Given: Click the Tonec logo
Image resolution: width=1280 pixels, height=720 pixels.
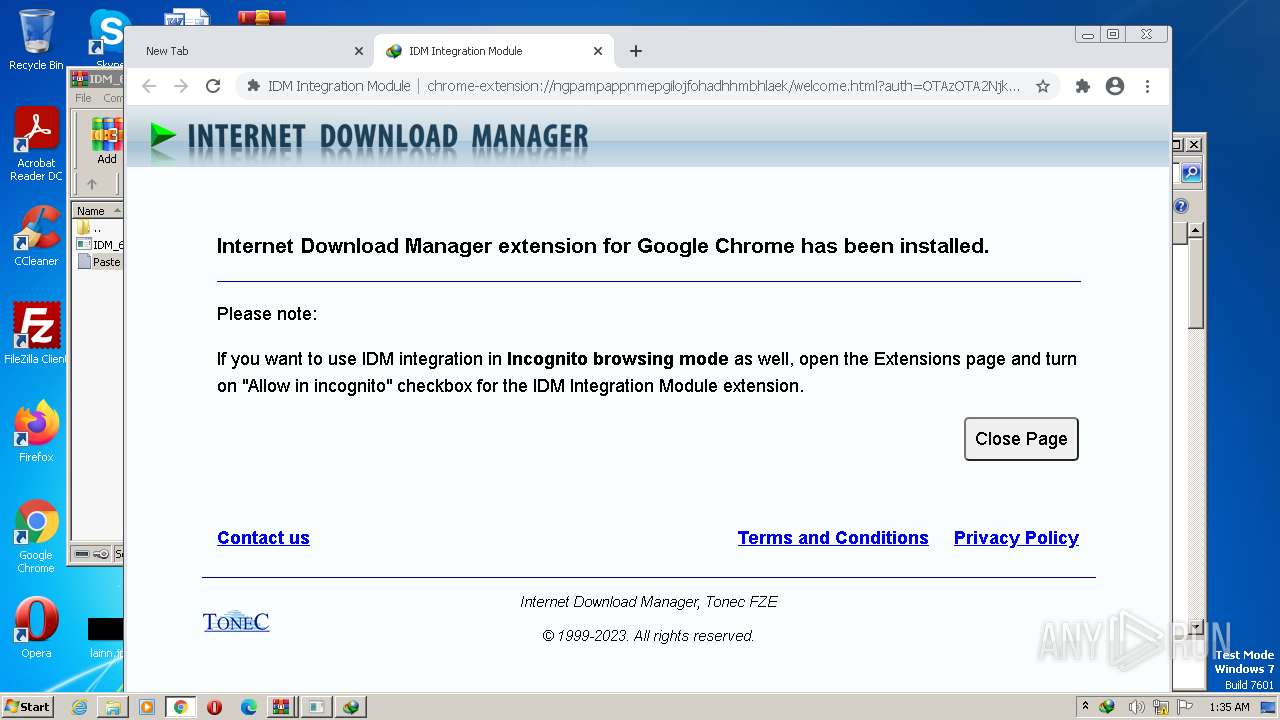Looking at the screenshot, I should click(236, 621).
